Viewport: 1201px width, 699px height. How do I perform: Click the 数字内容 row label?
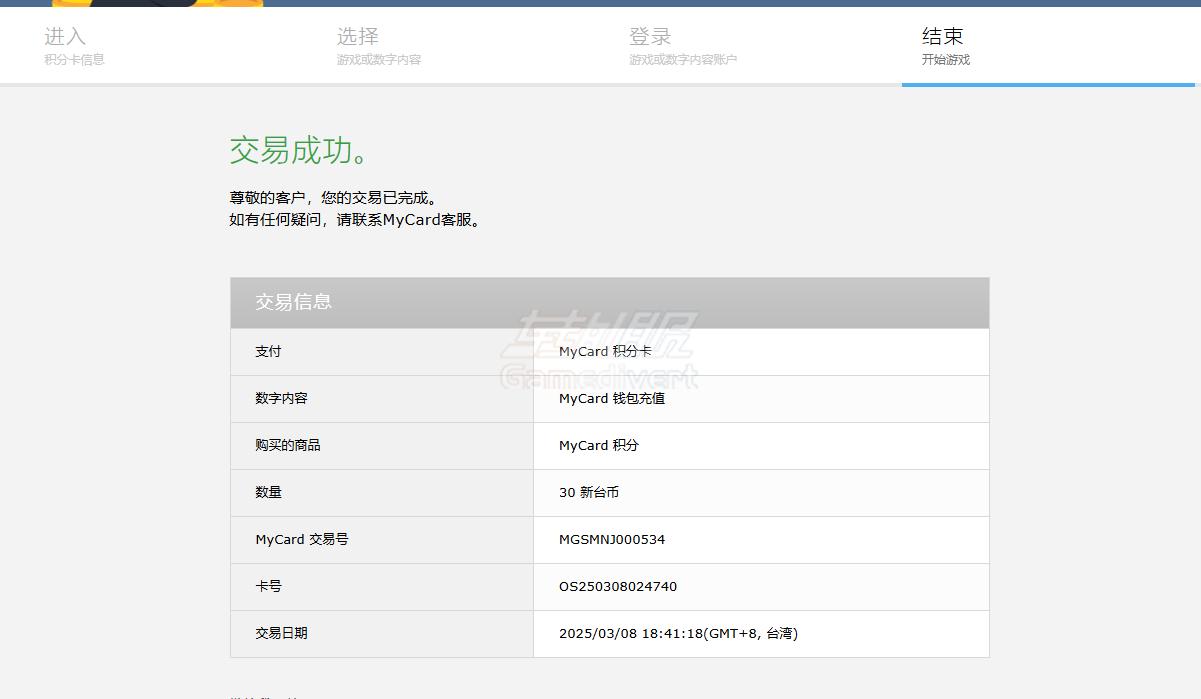281,399
